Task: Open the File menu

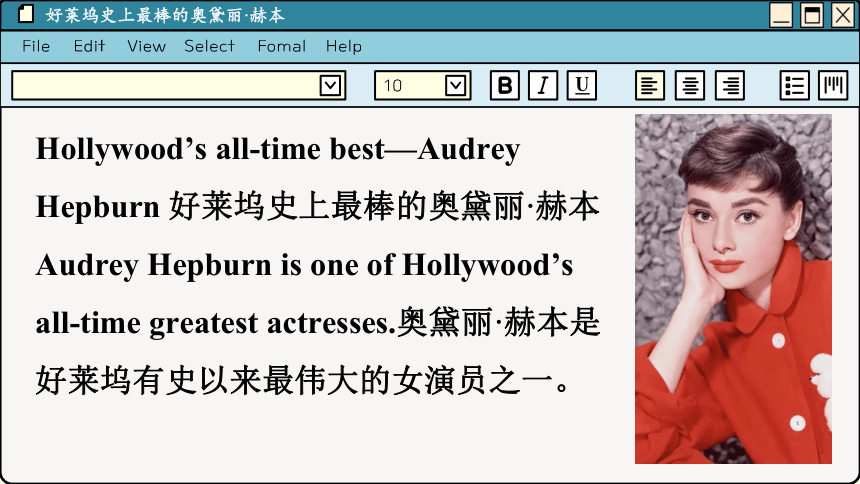Action: click(x=36, y=46)
